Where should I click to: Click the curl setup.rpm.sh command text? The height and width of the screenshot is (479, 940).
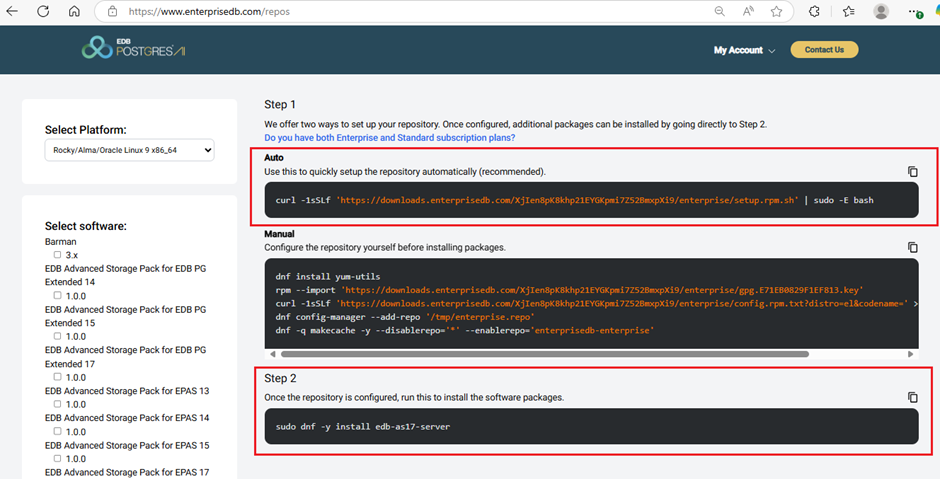(x=574, y=200)
